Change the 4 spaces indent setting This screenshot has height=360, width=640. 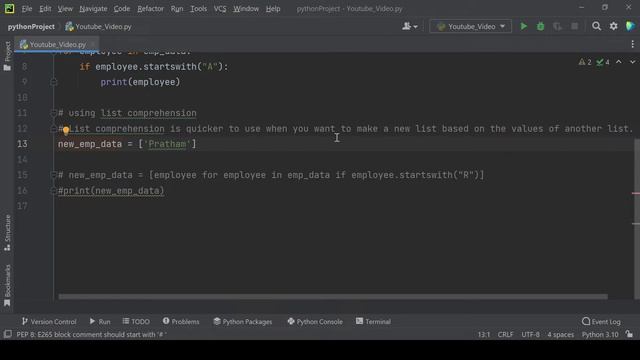click(x=560, y=334)
